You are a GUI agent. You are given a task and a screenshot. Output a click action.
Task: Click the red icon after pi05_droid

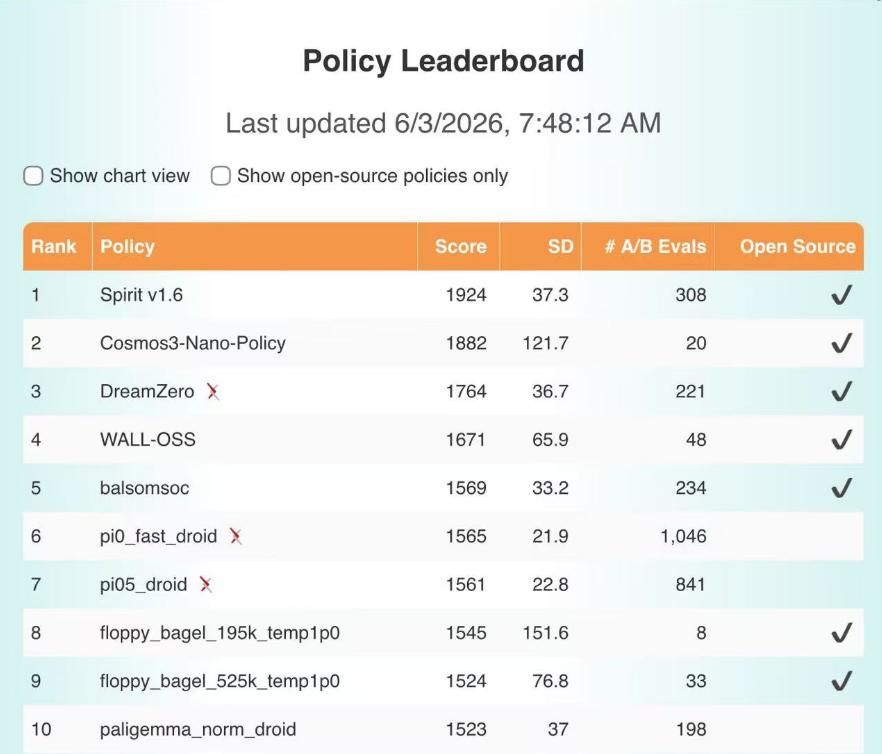pyautogui.click(x=206, y=585)
